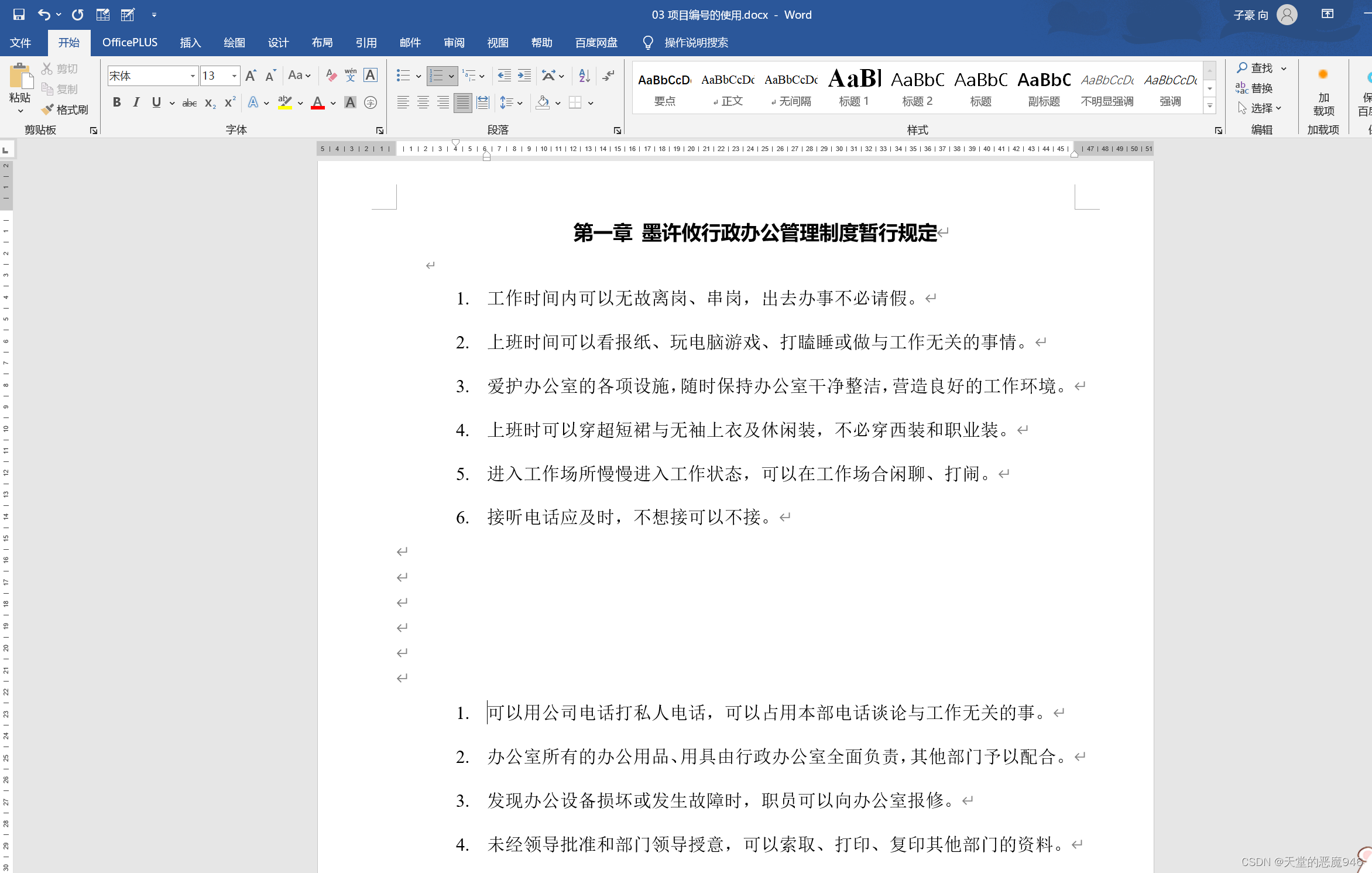Viewport: 1372px width, 873px height.
Task: Open the font size 13 dropdown
Action: click(x=234, y=76)
